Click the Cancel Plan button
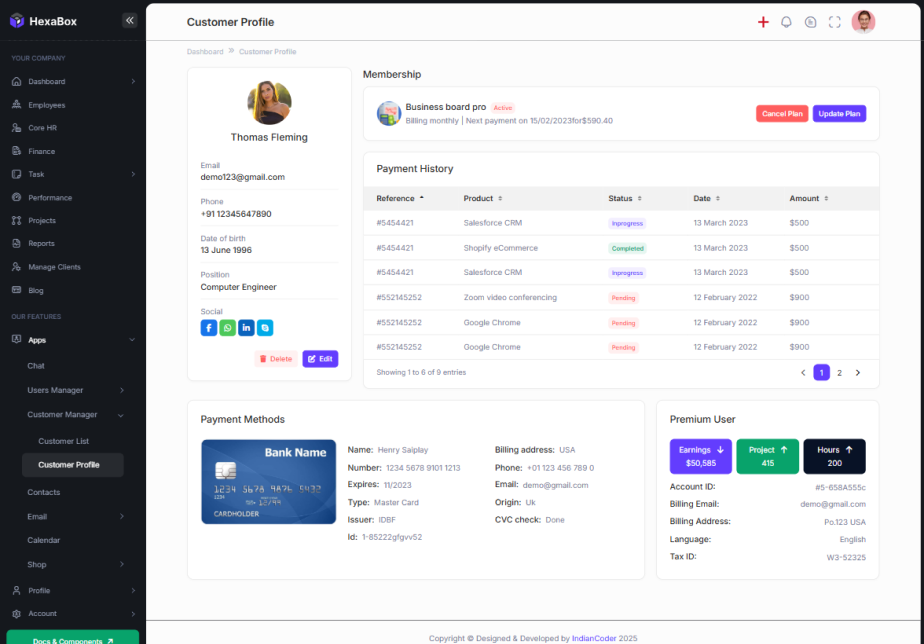Image resolution: width=924 pixels, height=644 pixels. point(781,114)
